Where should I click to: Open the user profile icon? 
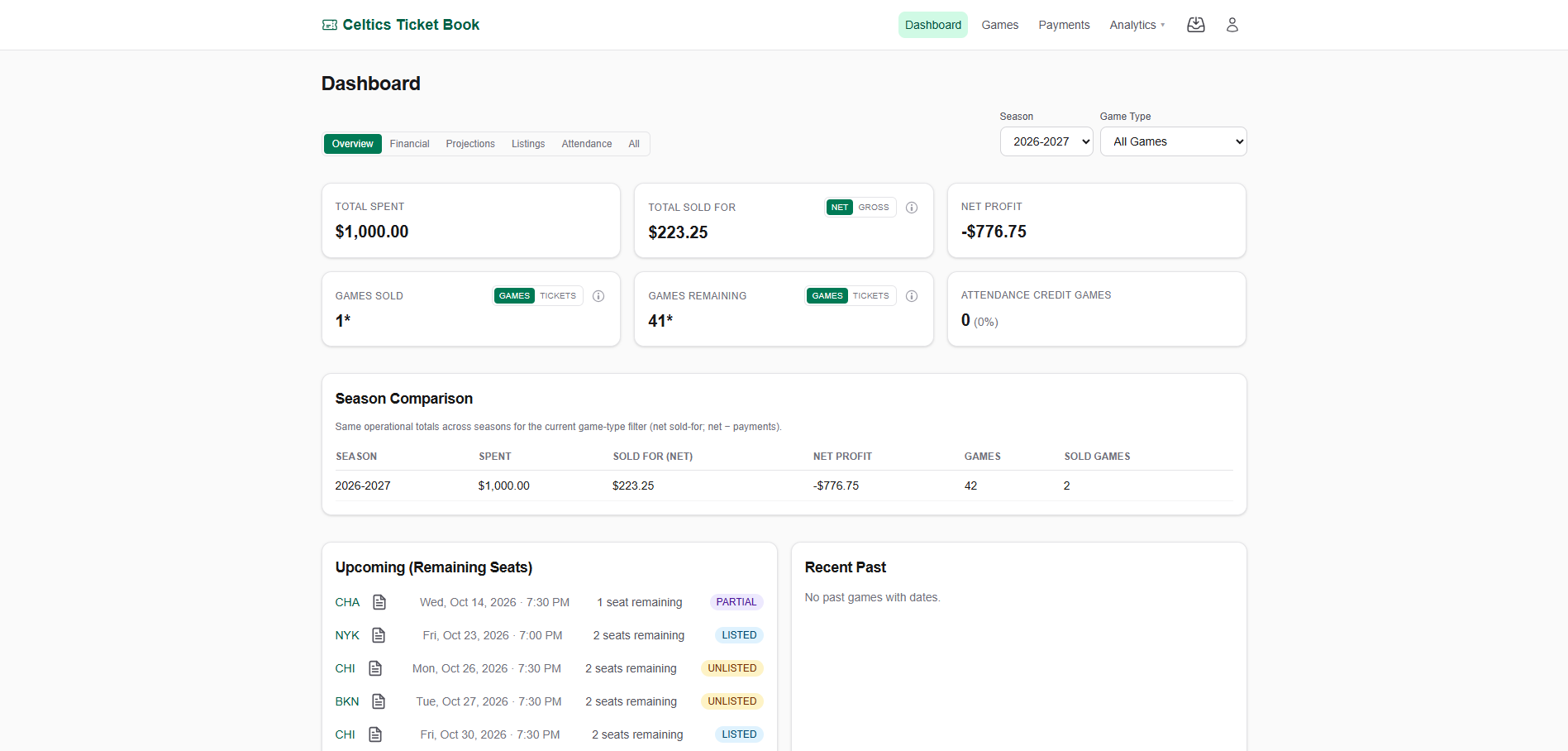[x=1232, y=25]
